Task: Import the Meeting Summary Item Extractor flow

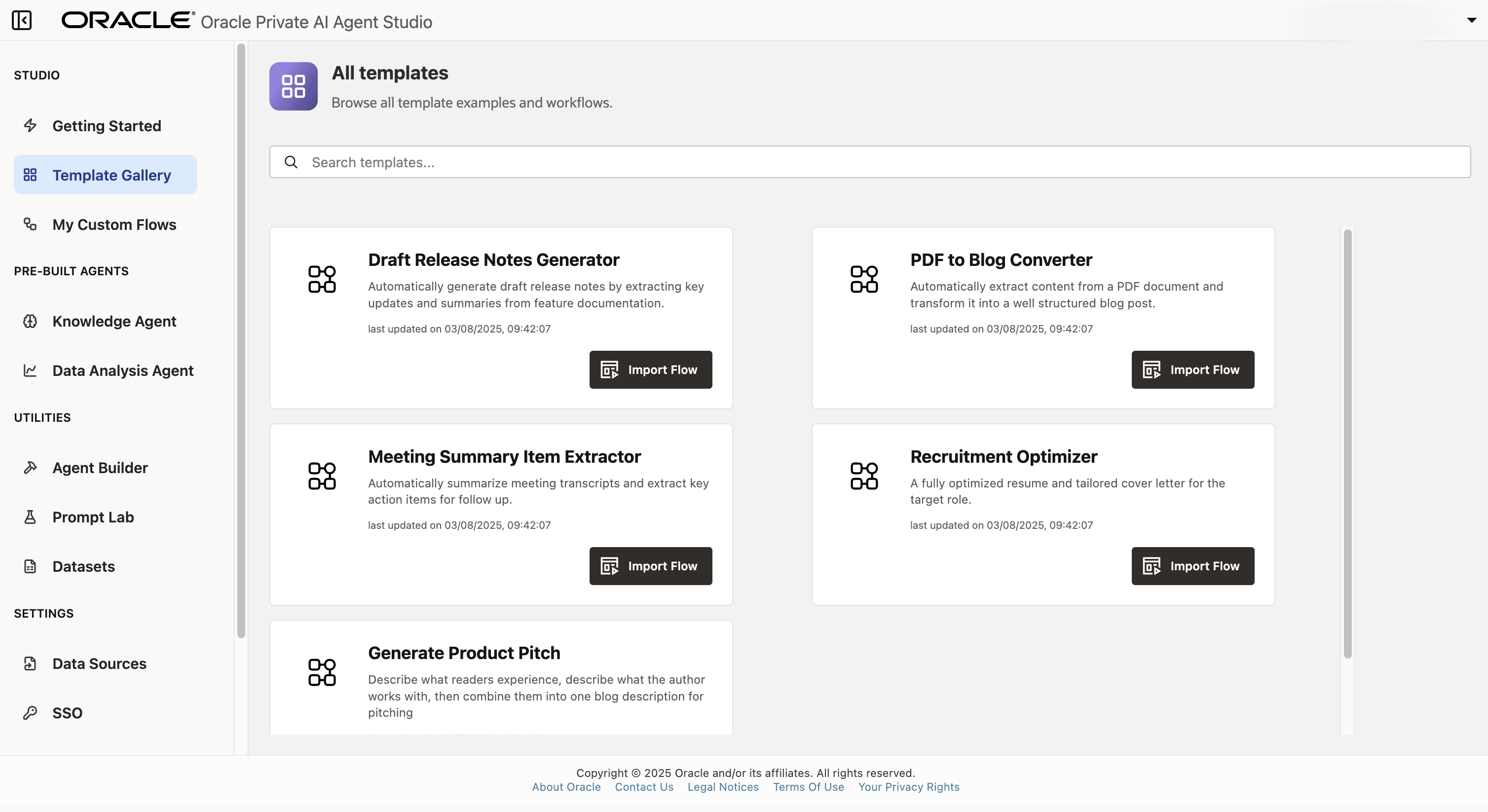Action: click(650, 566)
